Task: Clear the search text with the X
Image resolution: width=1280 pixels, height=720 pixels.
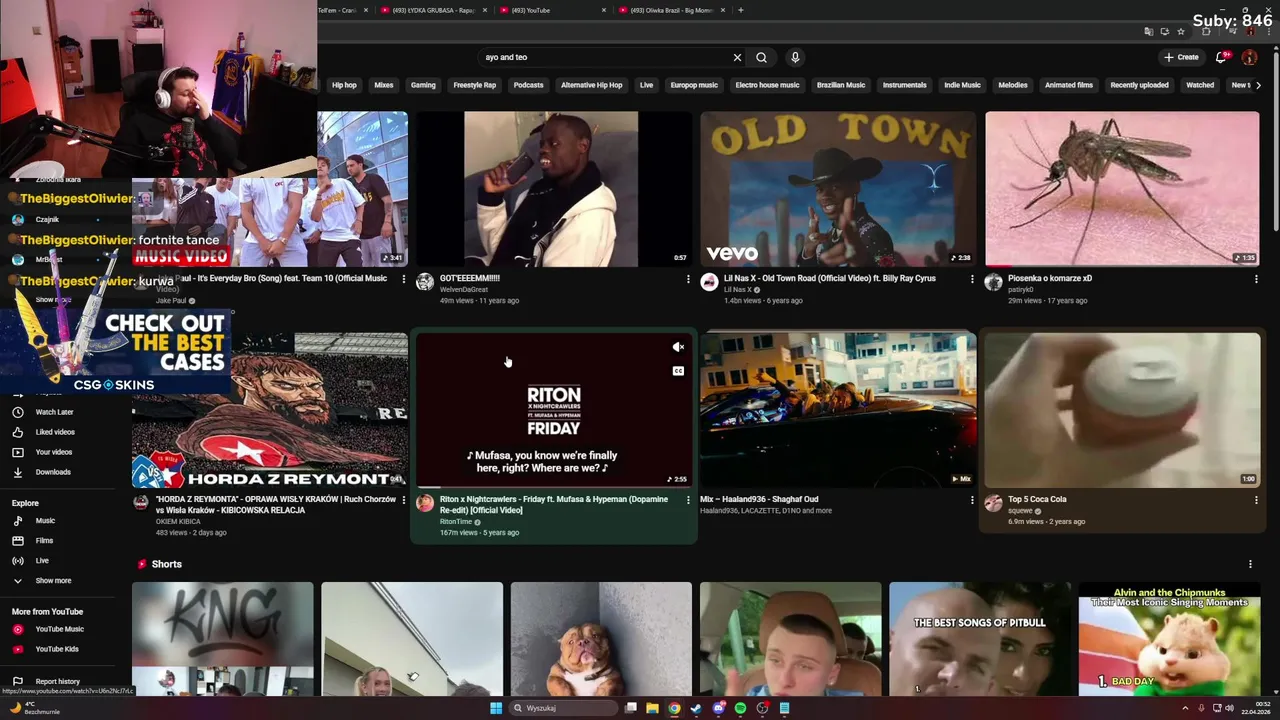Action: click(x=737, y=57)
